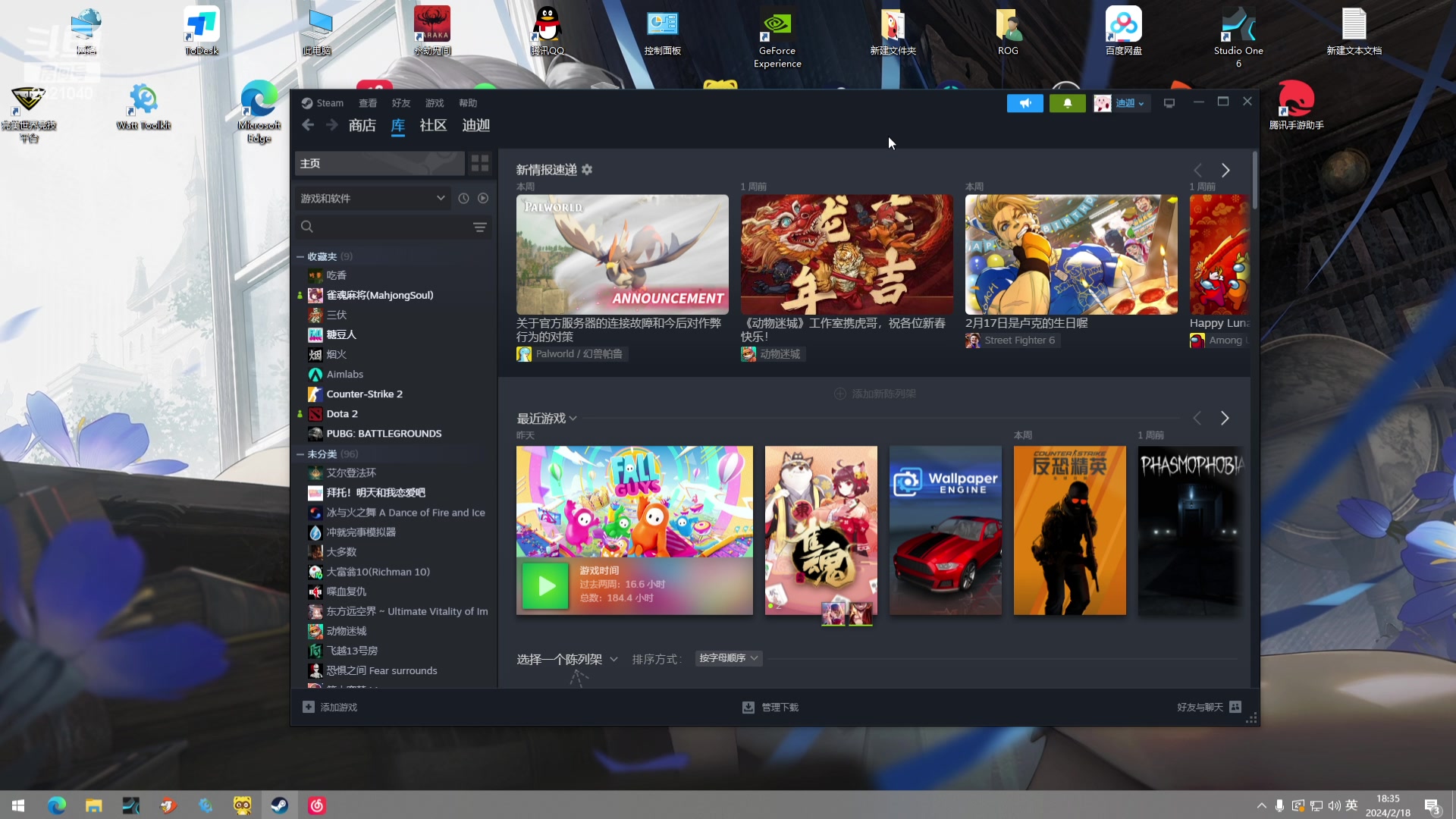Image resolution: width=1456 pixels, height=819 pixels.
Task: Click the blue announcements megaphone icon
Action: 1025,103
